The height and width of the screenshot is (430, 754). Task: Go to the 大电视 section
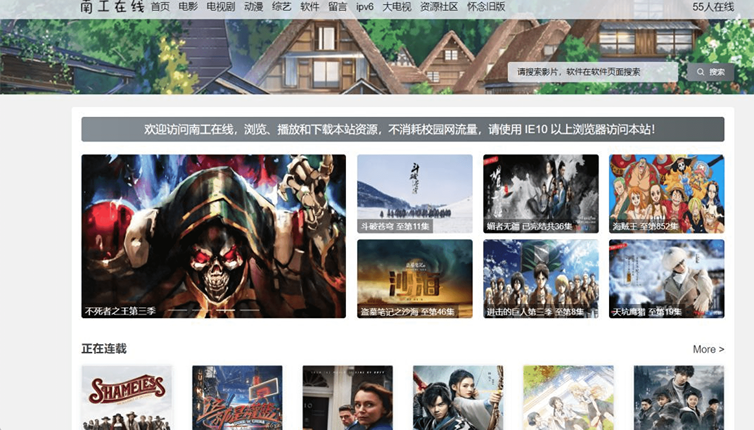click(x=396, y=7)
